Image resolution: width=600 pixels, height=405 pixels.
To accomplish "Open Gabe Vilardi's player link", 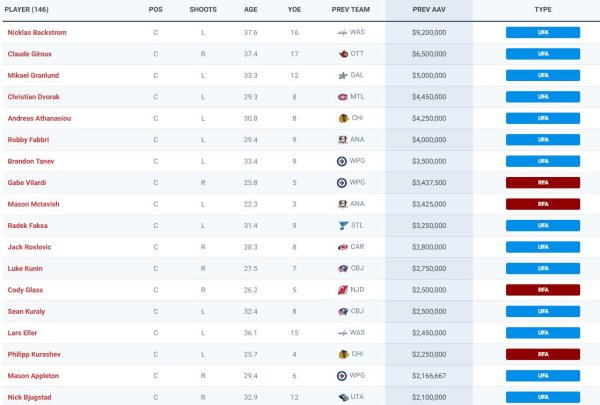I will [x=27, y=183].
